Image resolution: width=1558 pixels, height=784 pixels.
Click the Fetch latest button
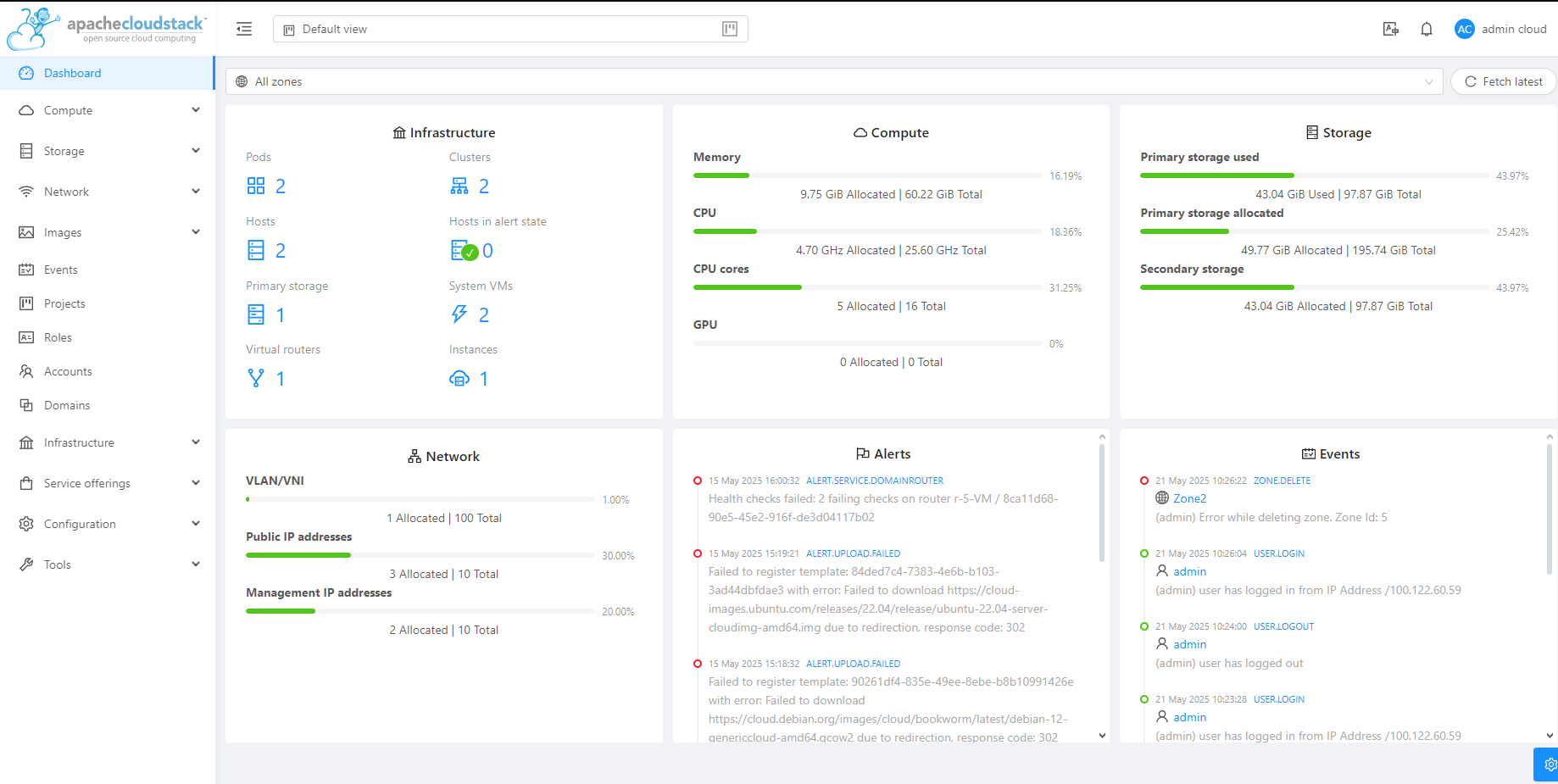1503,81
